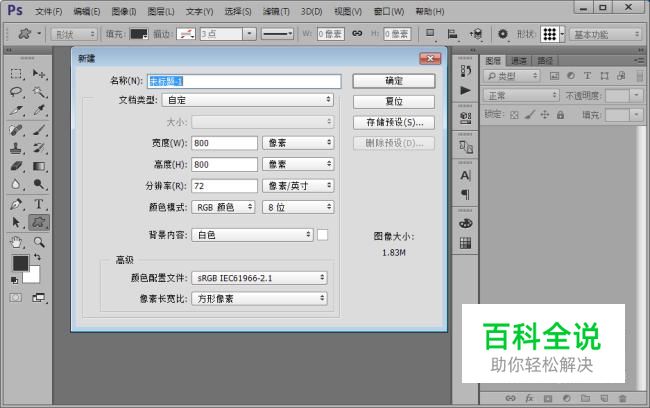This screenshot has height=408, width=650.
Task: Toggle lock transparent pixels in Layers panel
Action: pyautogui.click(x=514, y=115)
